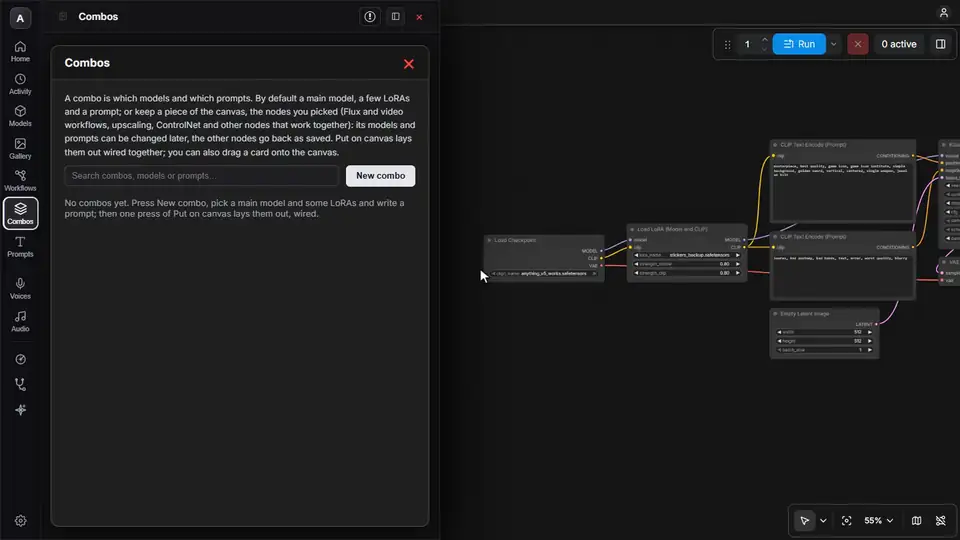This screenshot has width=960, height=540.
Task: Increase width in Empty Latent Image with right arrow
Action: (870, 332)
